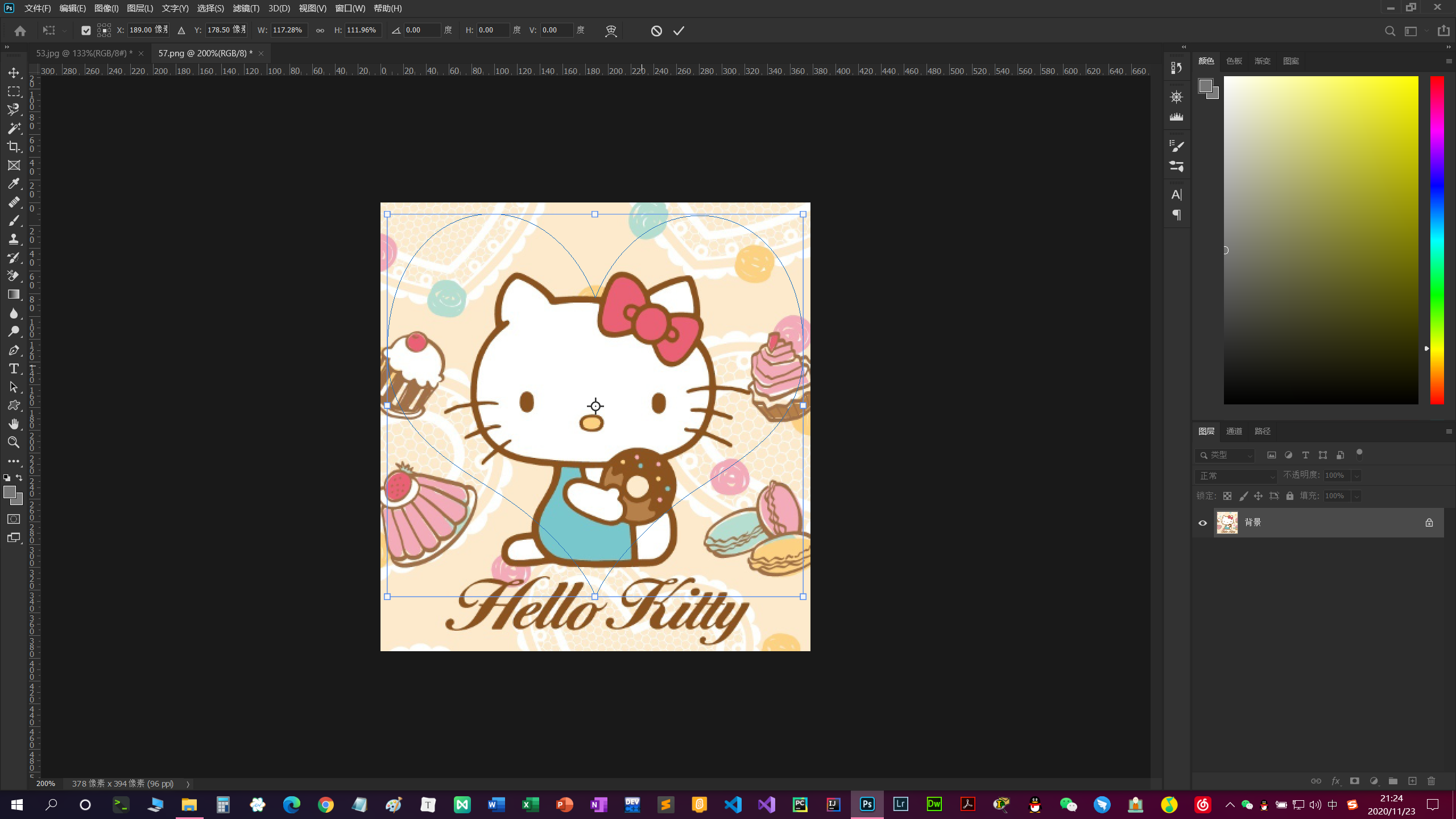Toggle lock position icon
Screen dimensions: 1456x819
point(1258,496)
